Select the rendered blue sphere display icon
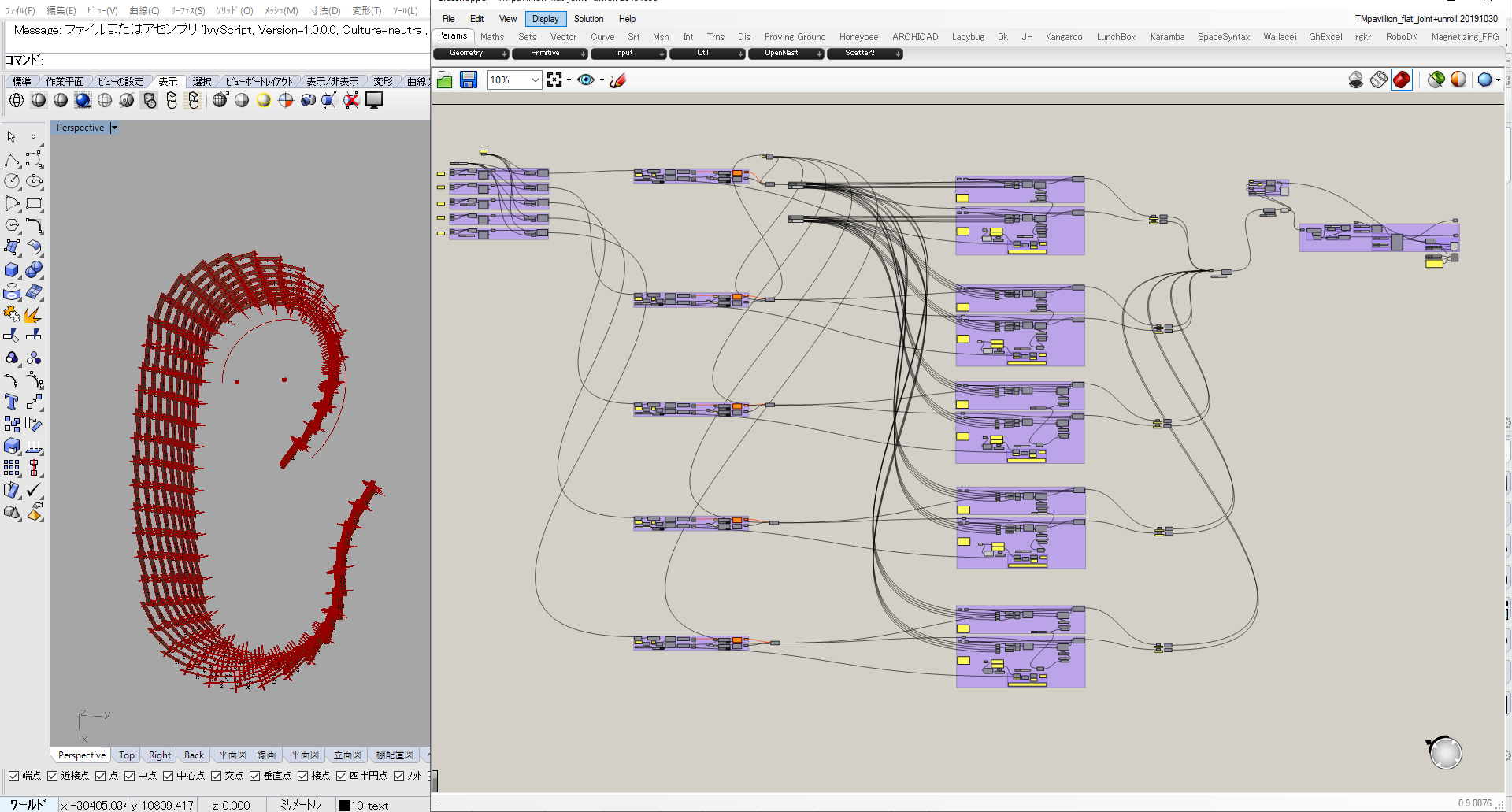 (x=83, y=100)
